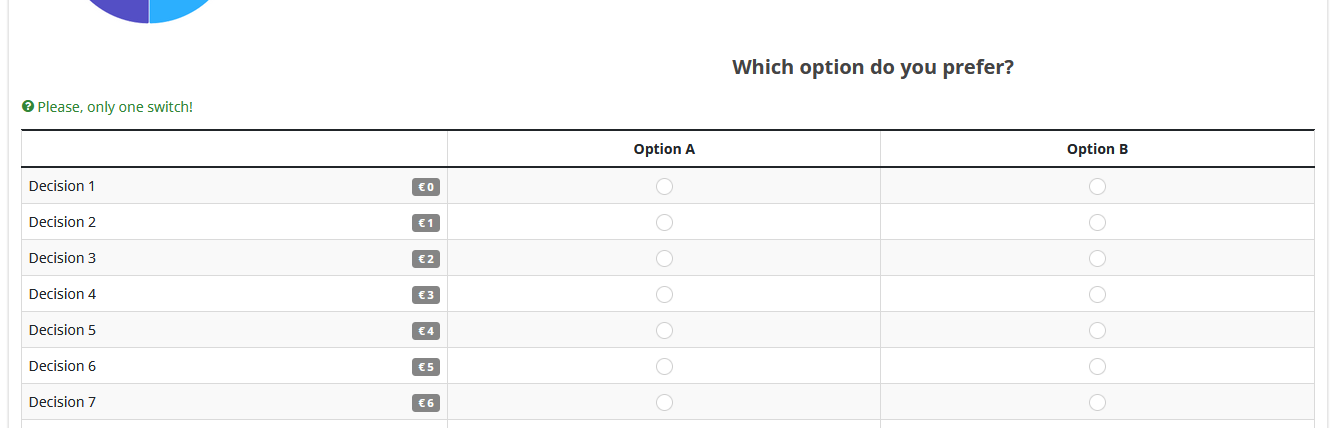
Task: Choose Option B for Decision 2
Action: (1097, 223)
